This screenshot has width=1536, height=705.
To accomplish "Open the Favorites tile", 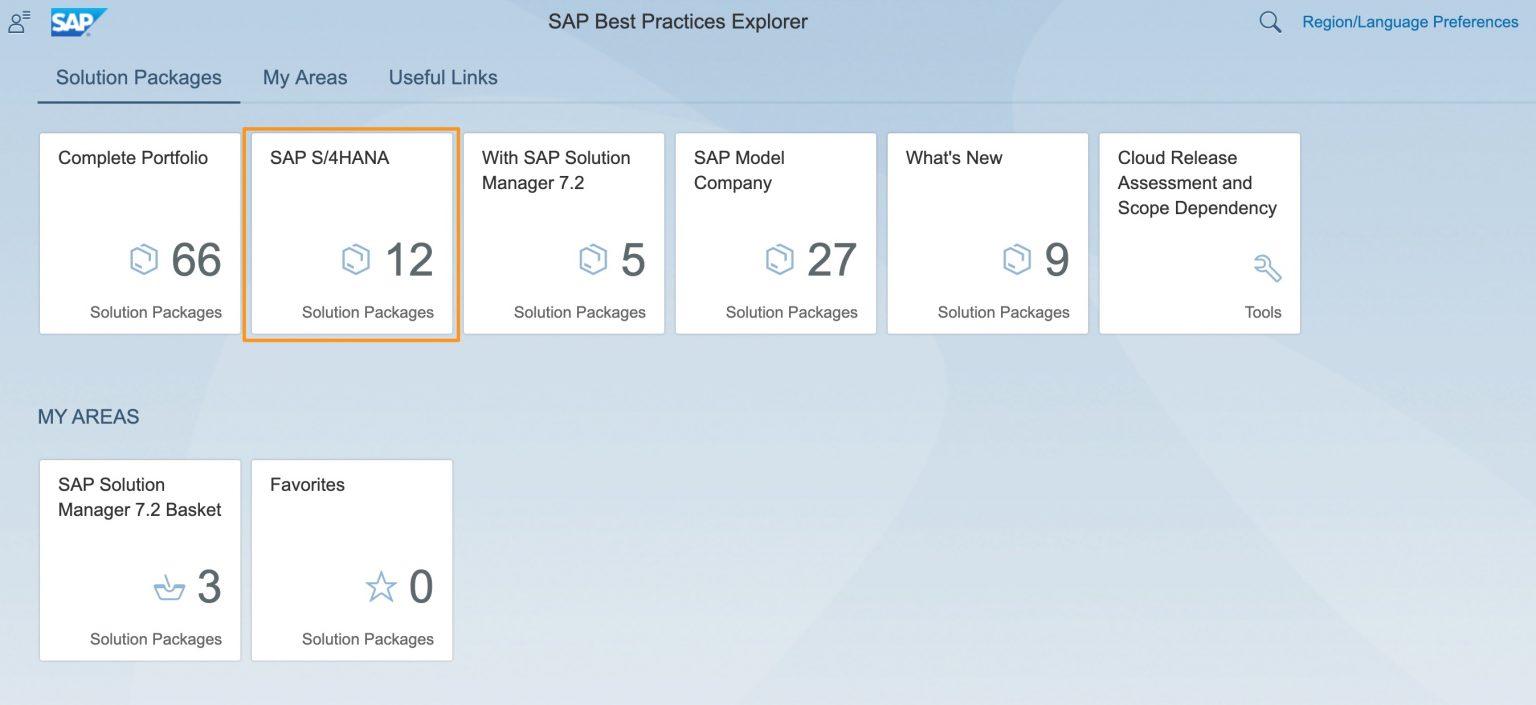I will click(351, 560).
